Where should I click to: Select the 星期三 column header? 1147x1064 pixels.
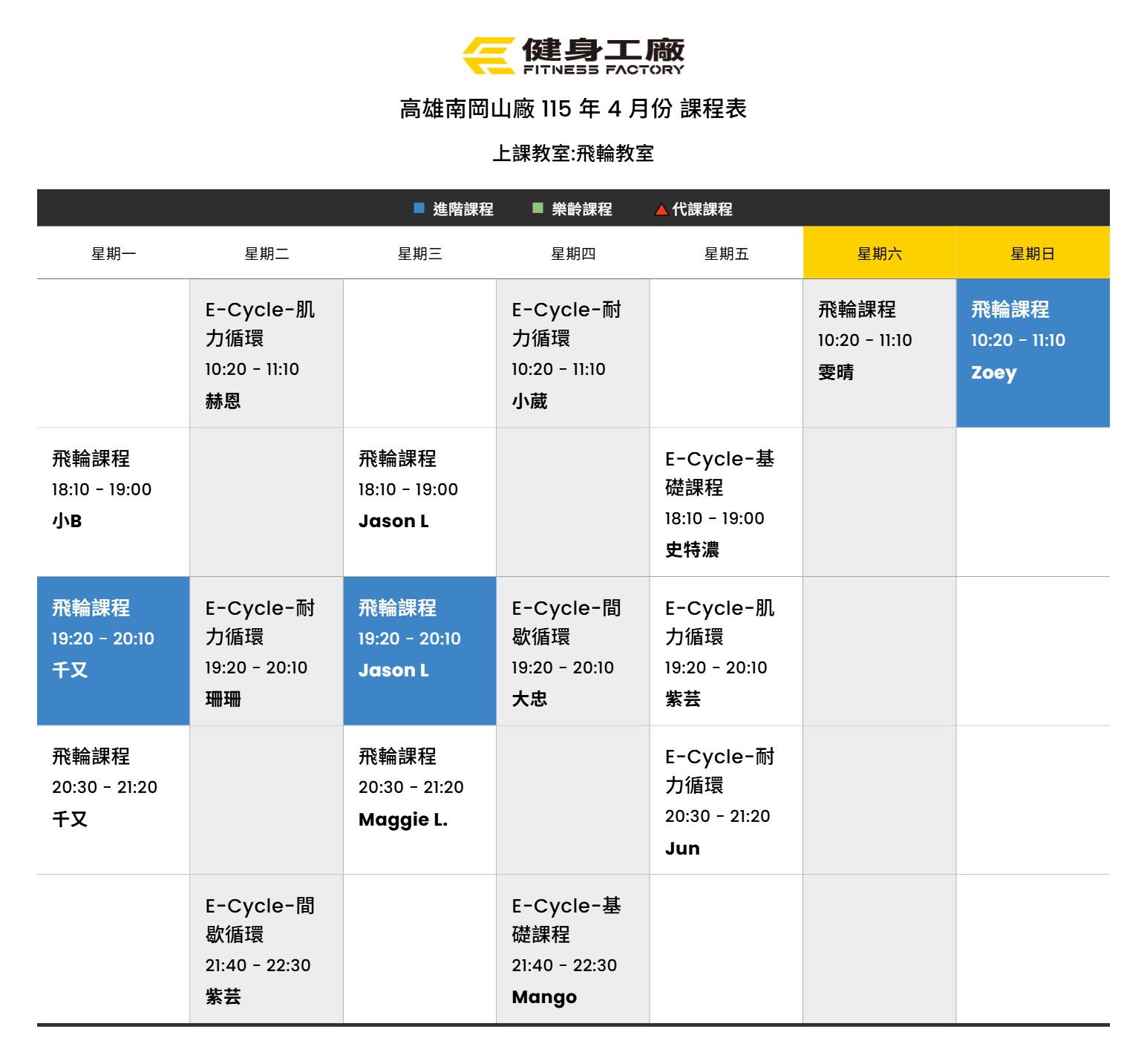click(419, 254)
